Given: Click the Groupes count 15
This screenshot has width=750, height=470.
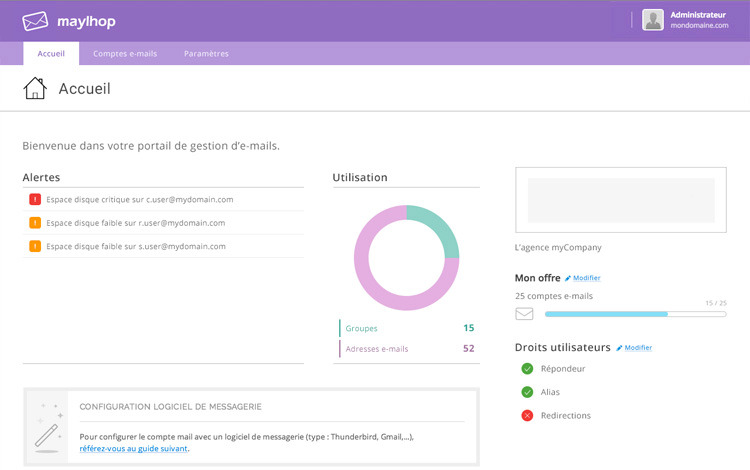Looking at the screenshot, I should 469,328.
